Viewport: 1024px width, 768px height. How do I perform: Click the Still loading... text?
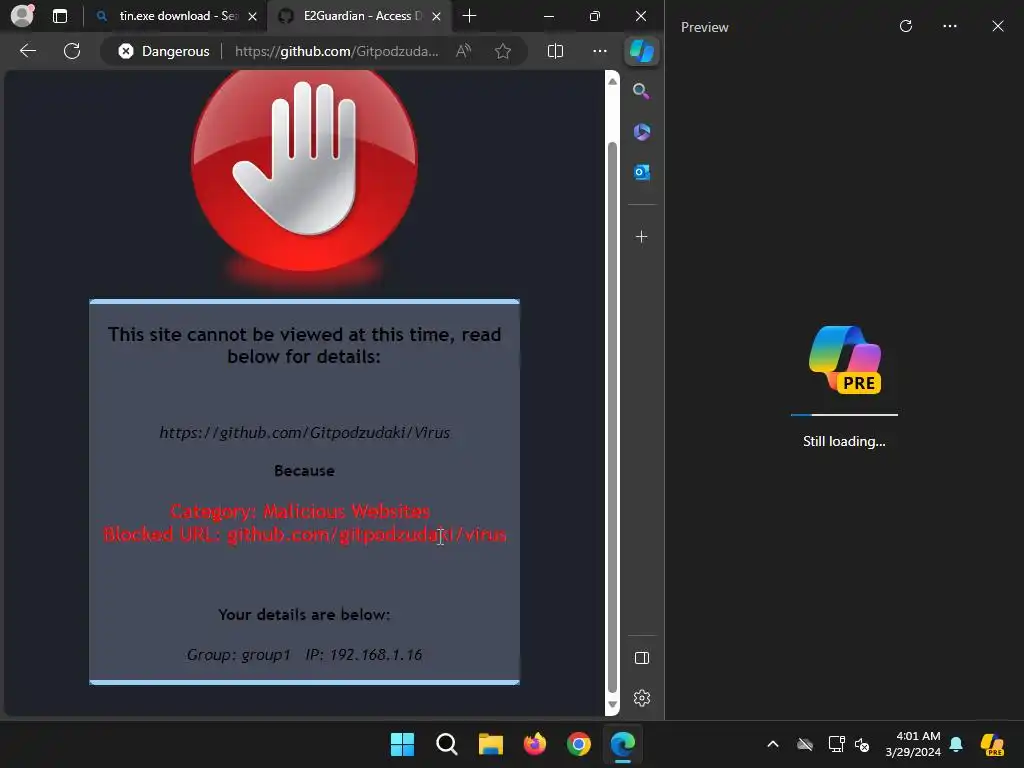point(844,441)
